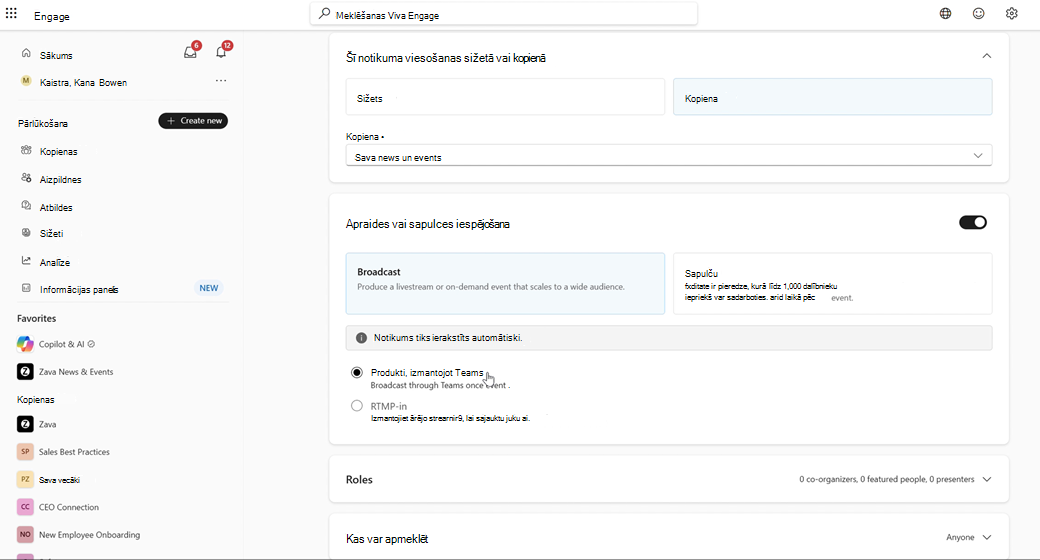The image size is (1040, 560).
Task: Open Informācijas panelis in the sidebar
Action: tap(79, 290)
